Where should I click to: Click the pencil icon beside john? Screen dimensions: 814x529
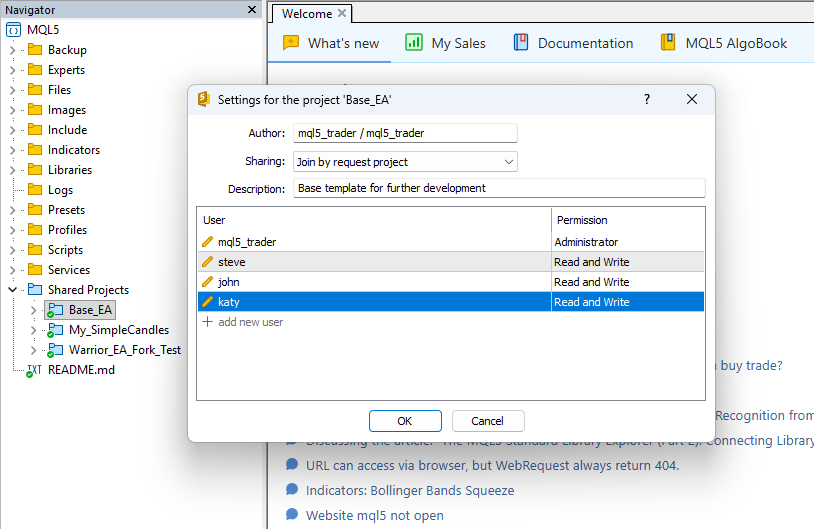click(208, 282)
